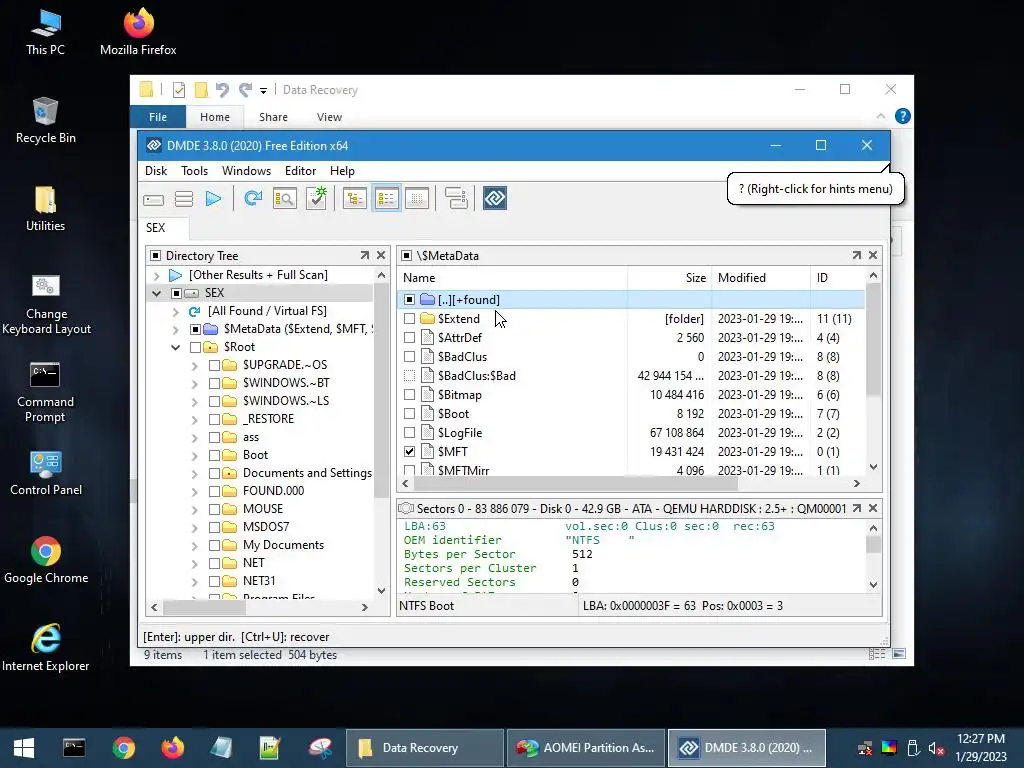Check the $LogFile checkbox
1024x768 pixels.
tap(409, 432)
